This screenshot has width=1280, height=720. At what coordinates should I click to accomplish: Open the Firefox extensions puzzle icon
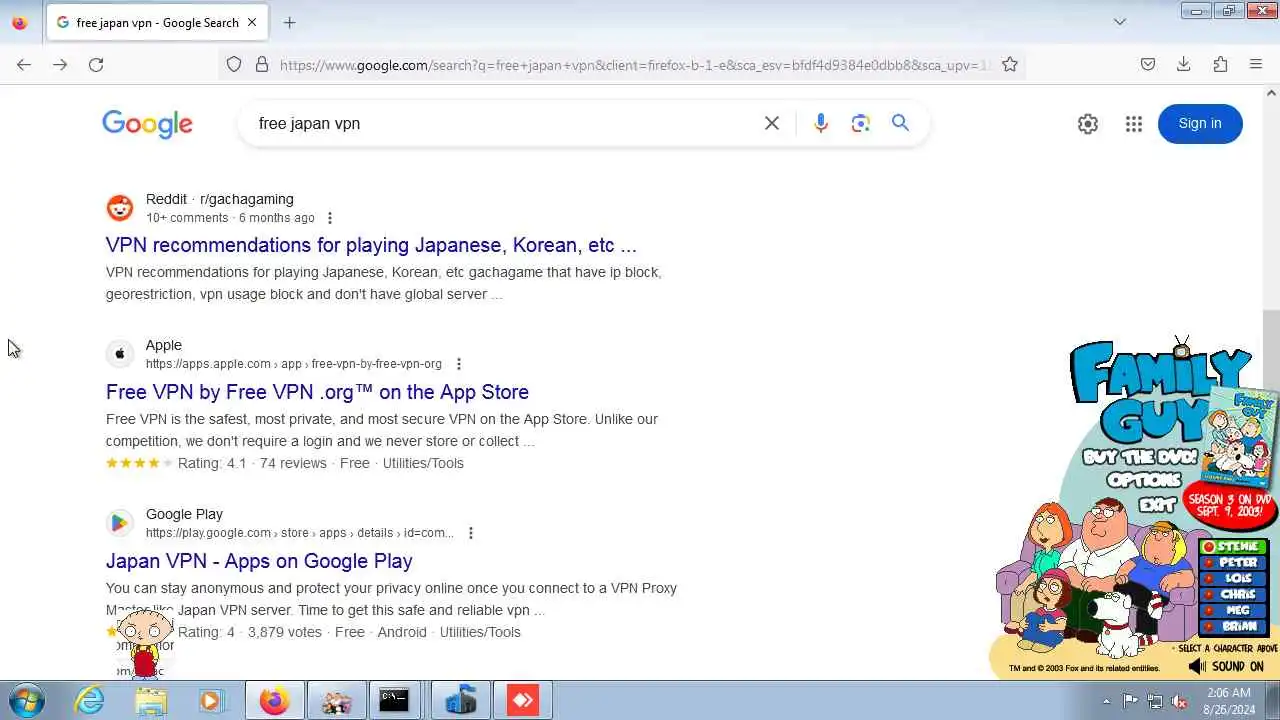coord(1220,64)
